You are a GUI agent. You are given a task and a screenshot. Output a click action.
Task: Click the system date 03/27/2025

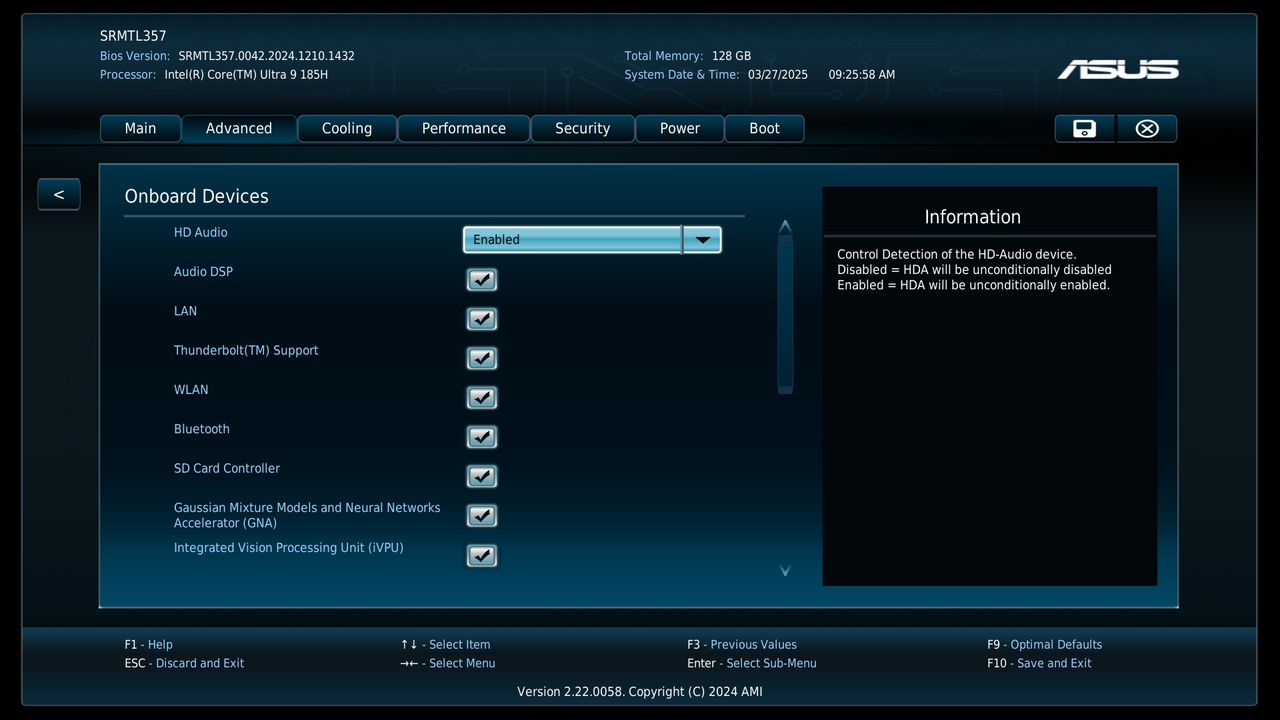[x=778, y=75]
